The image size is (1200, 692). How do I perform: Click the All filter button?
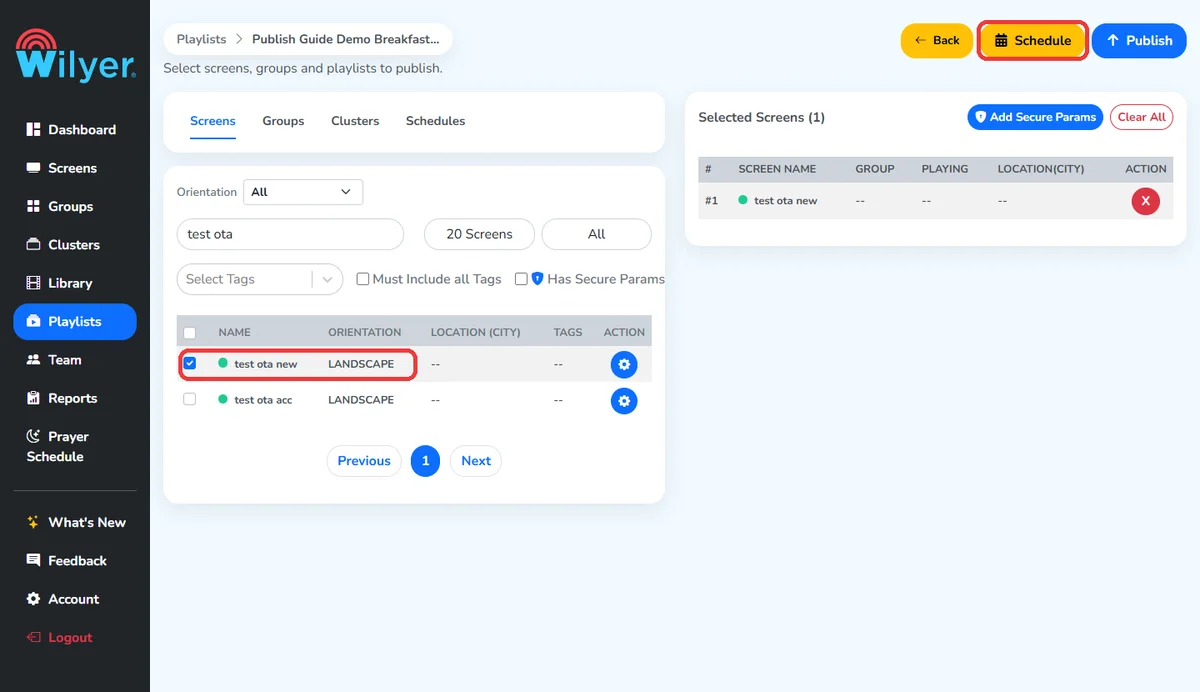(x=596, y=234)
